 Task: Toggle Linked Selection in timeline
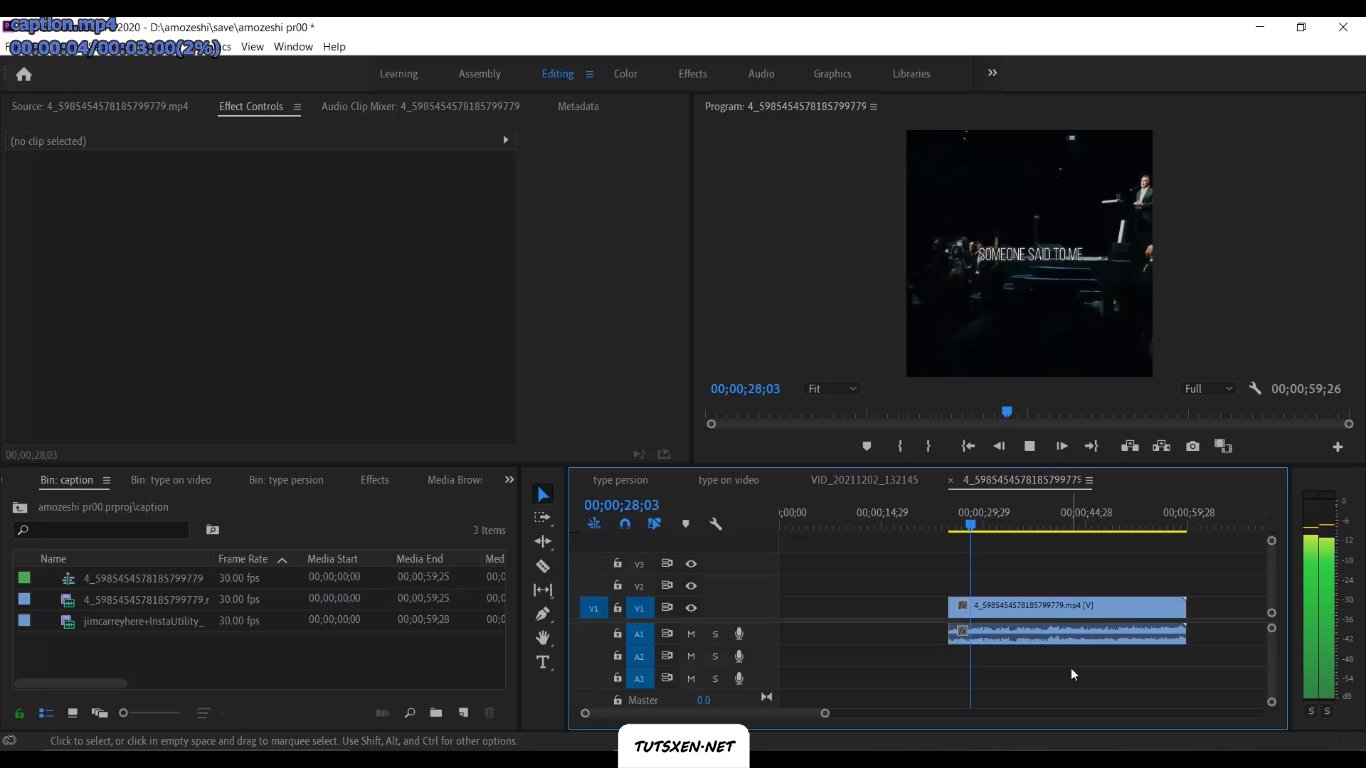coord(654,523)
